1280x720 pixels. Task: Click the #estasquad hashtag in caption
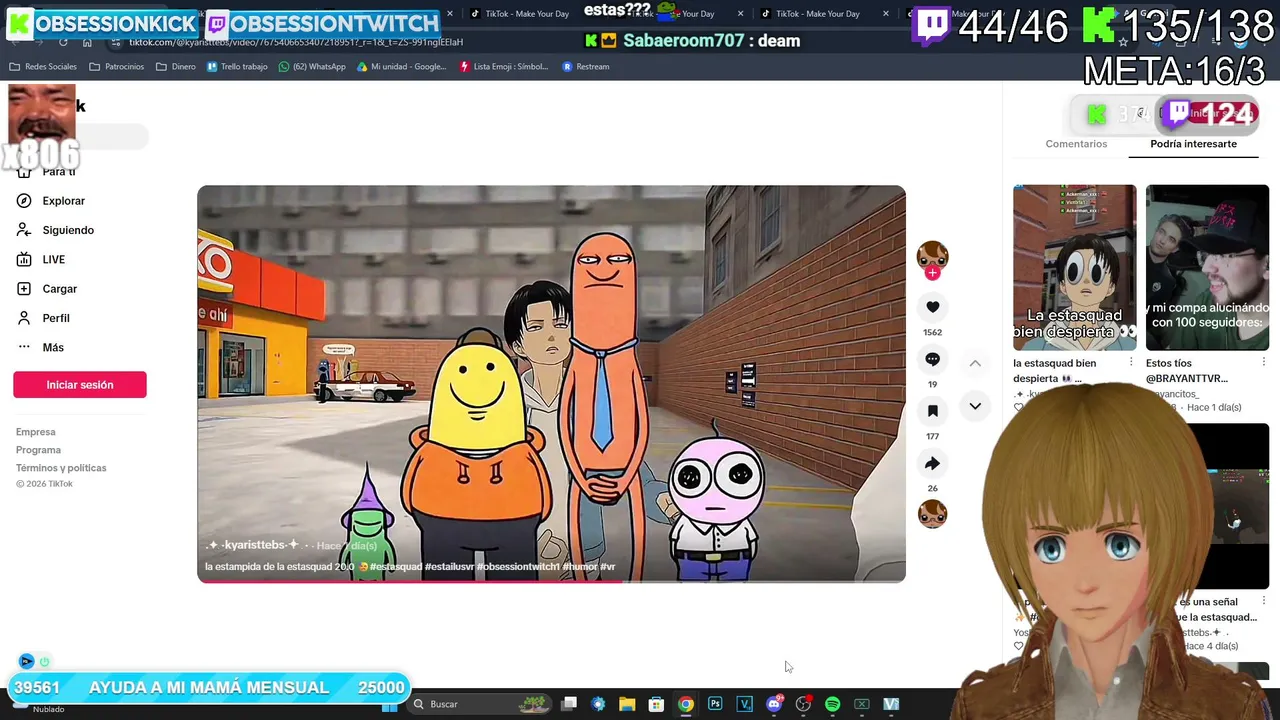pos(396,567)
